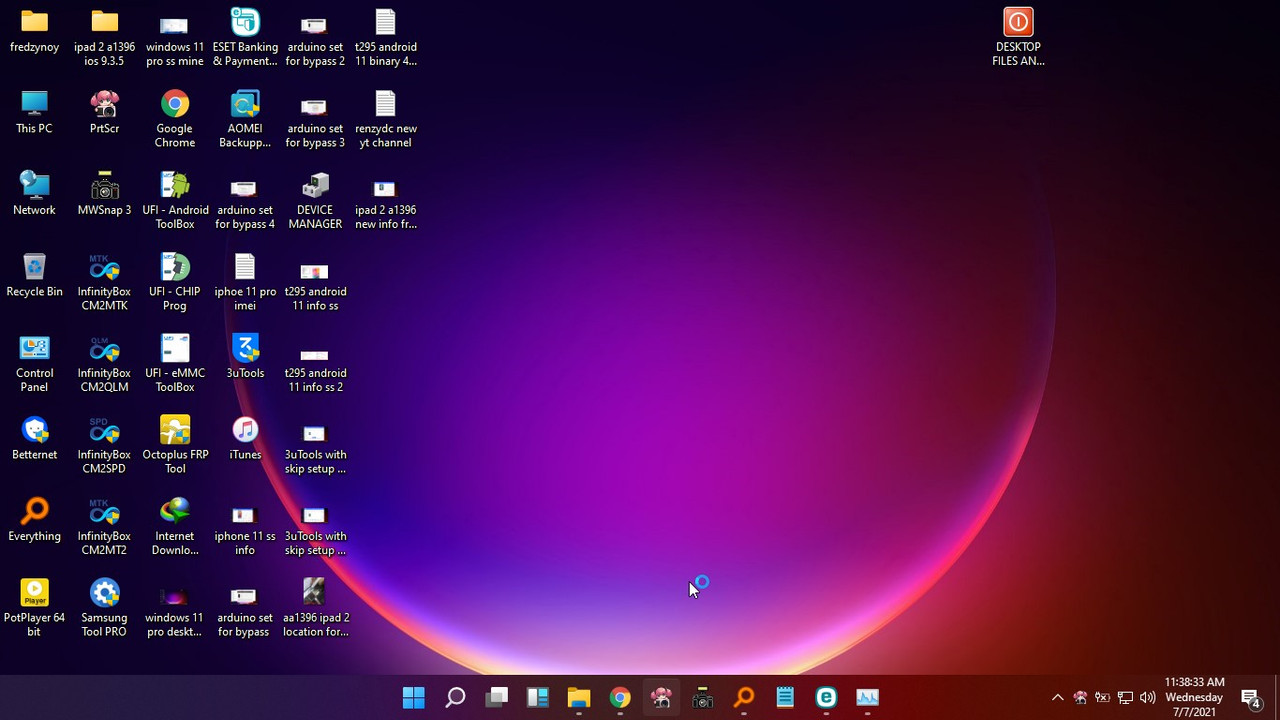The width and height of the screenshot is (1280, 720).
Task: Open Task View from taskbar
Action: pos(496,697)
